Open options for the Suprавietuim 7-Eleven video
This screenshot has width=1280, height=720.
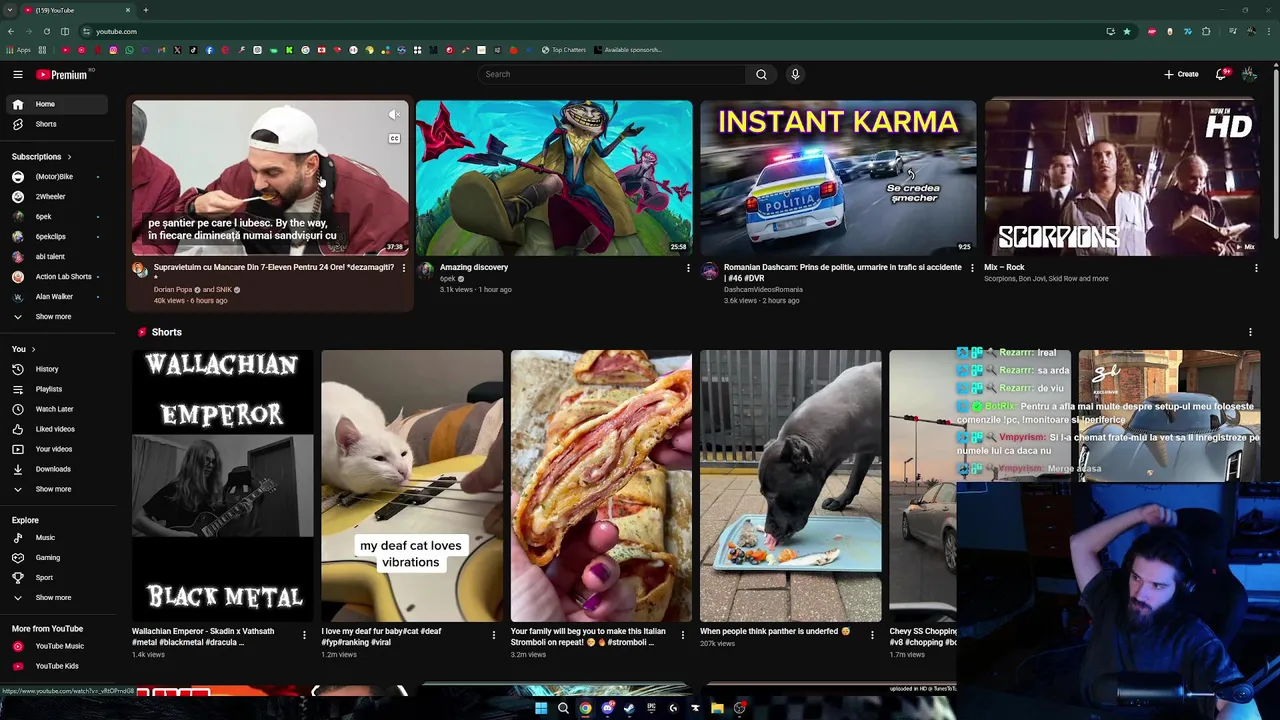pyautogui.click(x=403, y=268)
